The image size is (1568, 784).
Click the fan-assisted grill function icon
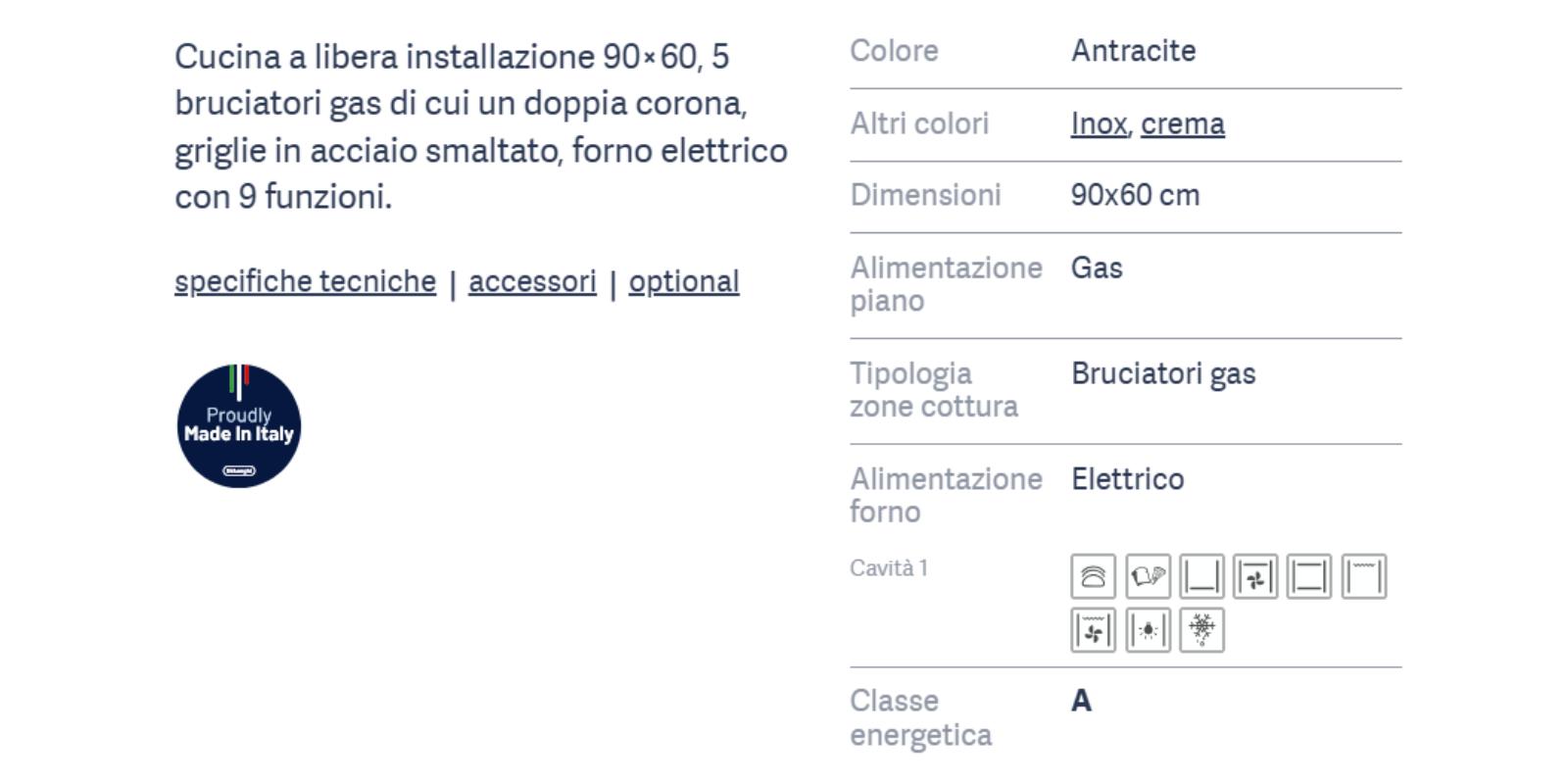pyautogui.click(x=1093, y=630)
